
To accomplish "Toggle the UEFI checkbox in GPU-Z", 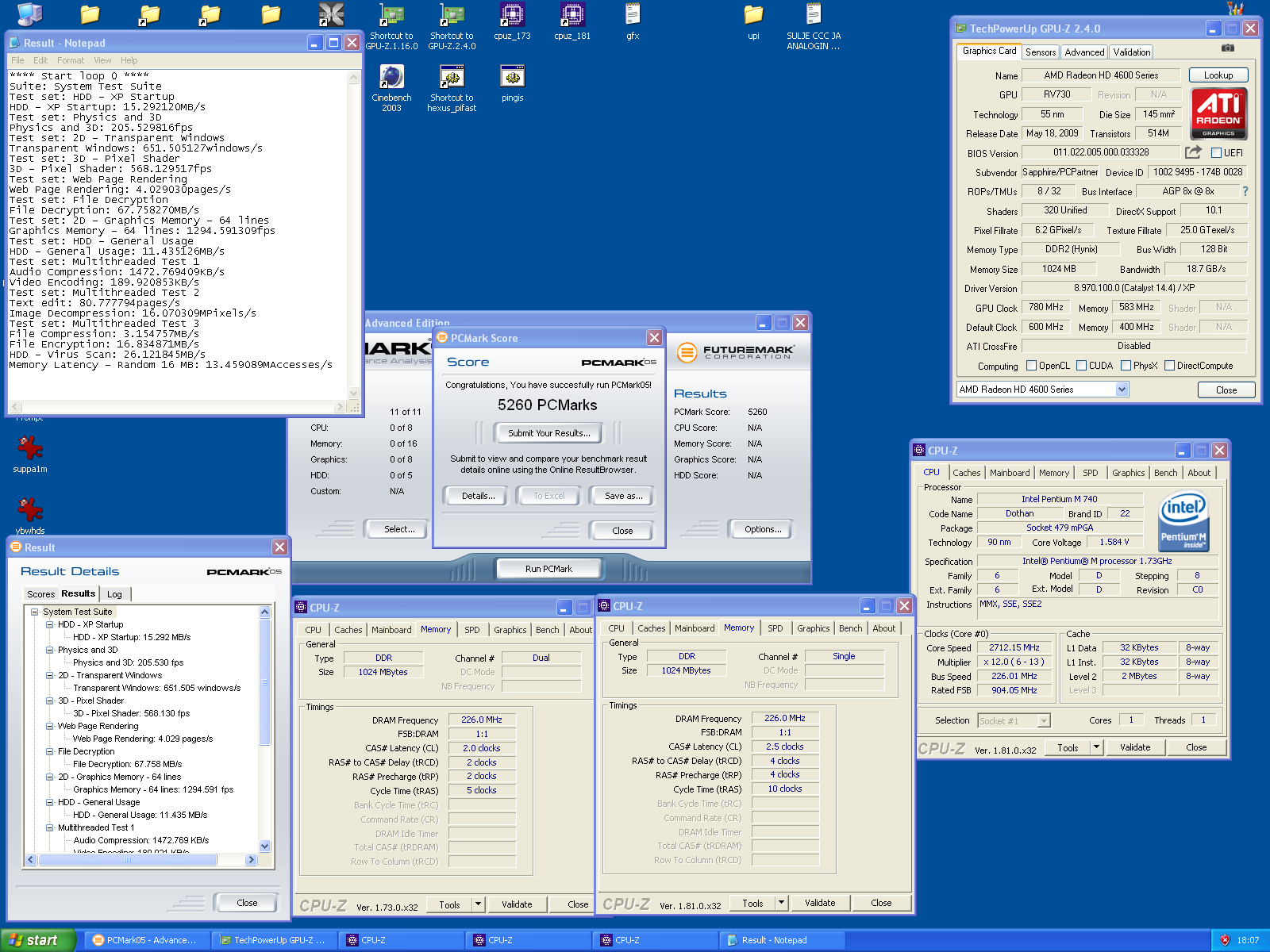I will [1216, 153].
